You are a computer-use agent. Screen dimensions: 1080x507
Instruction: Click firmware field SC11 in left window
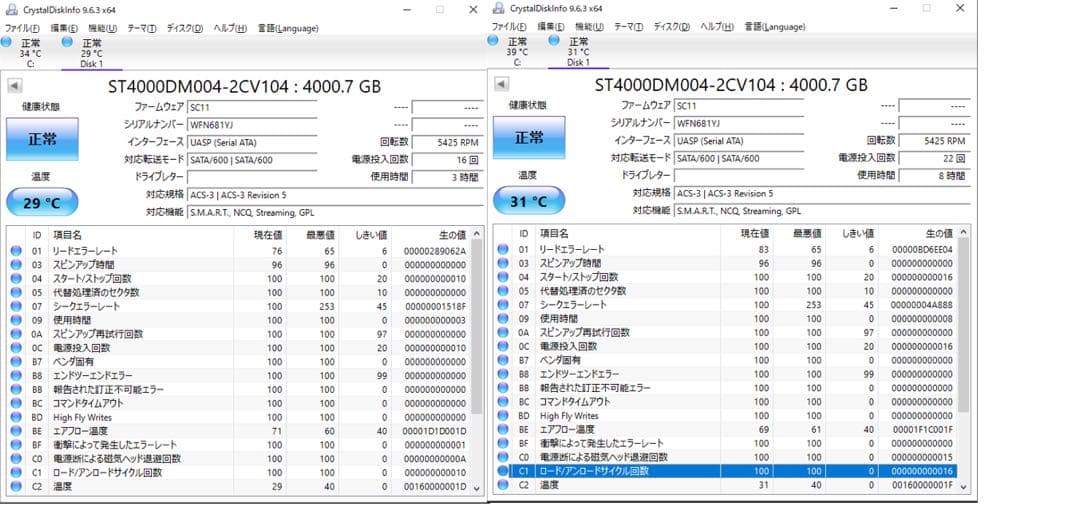tap(252, 107)
